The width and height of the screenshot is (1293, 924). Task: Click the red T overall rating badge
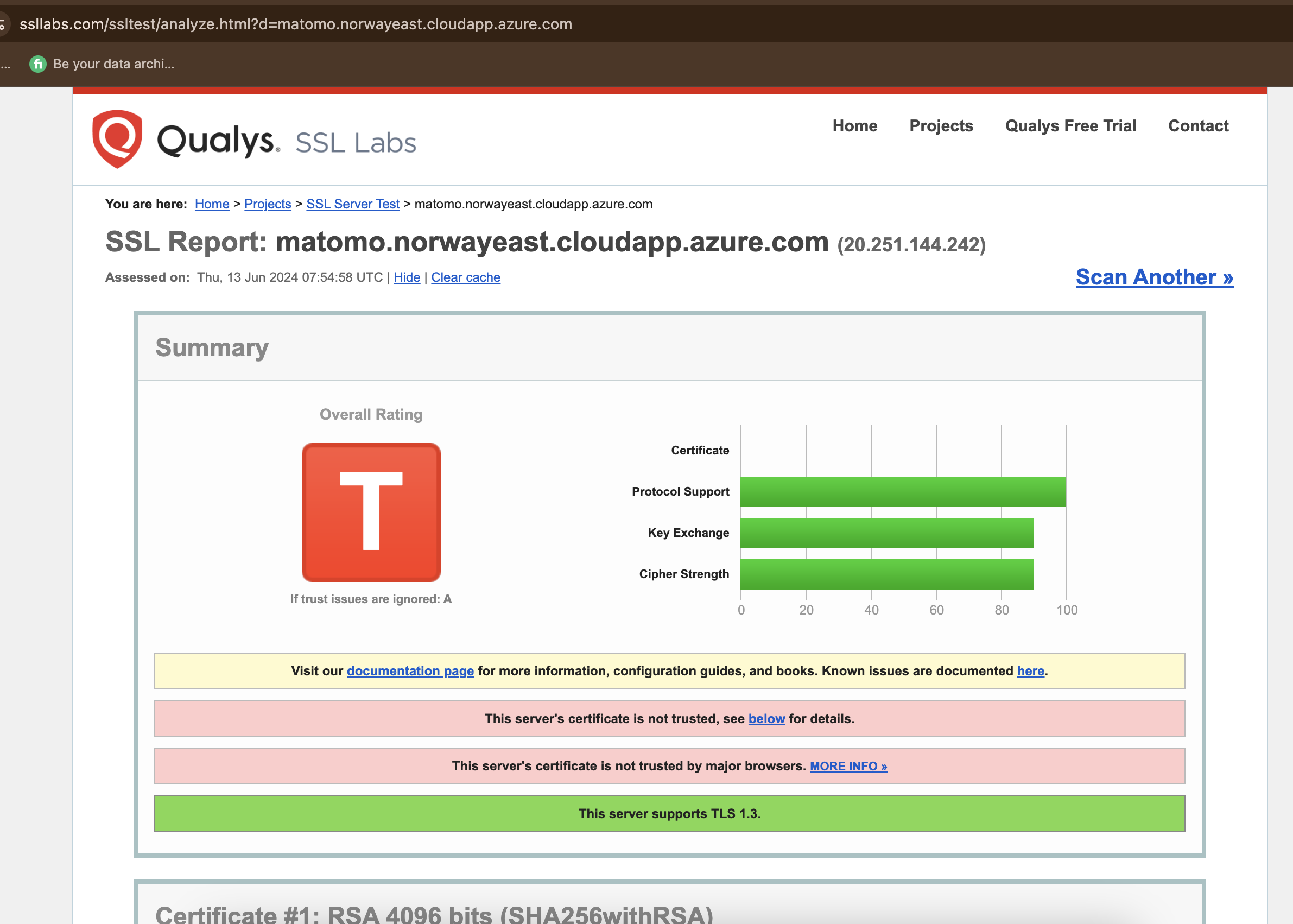[371, 512]
